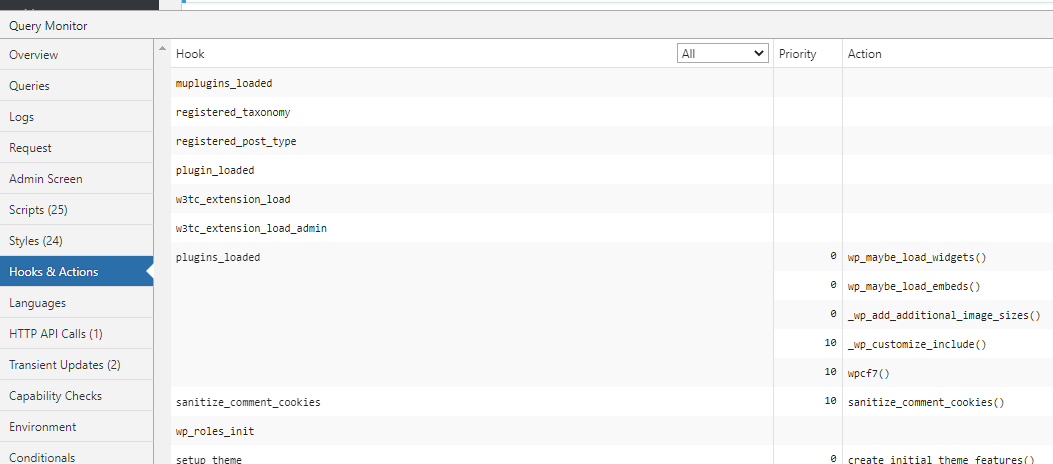Click the scroll-up arrow beside the Hook column
The width and height of the screenshot is (1053, 464).
(162, 48)
